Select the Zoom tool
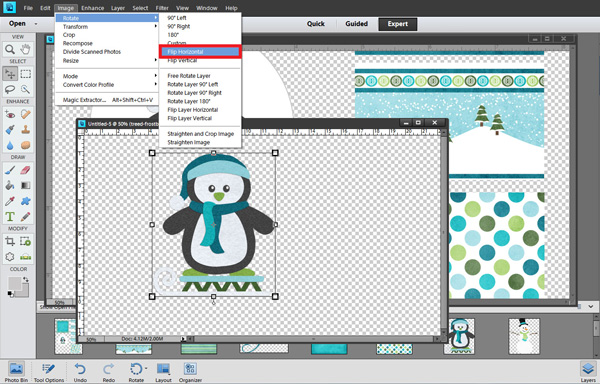 tap(10, 49)
